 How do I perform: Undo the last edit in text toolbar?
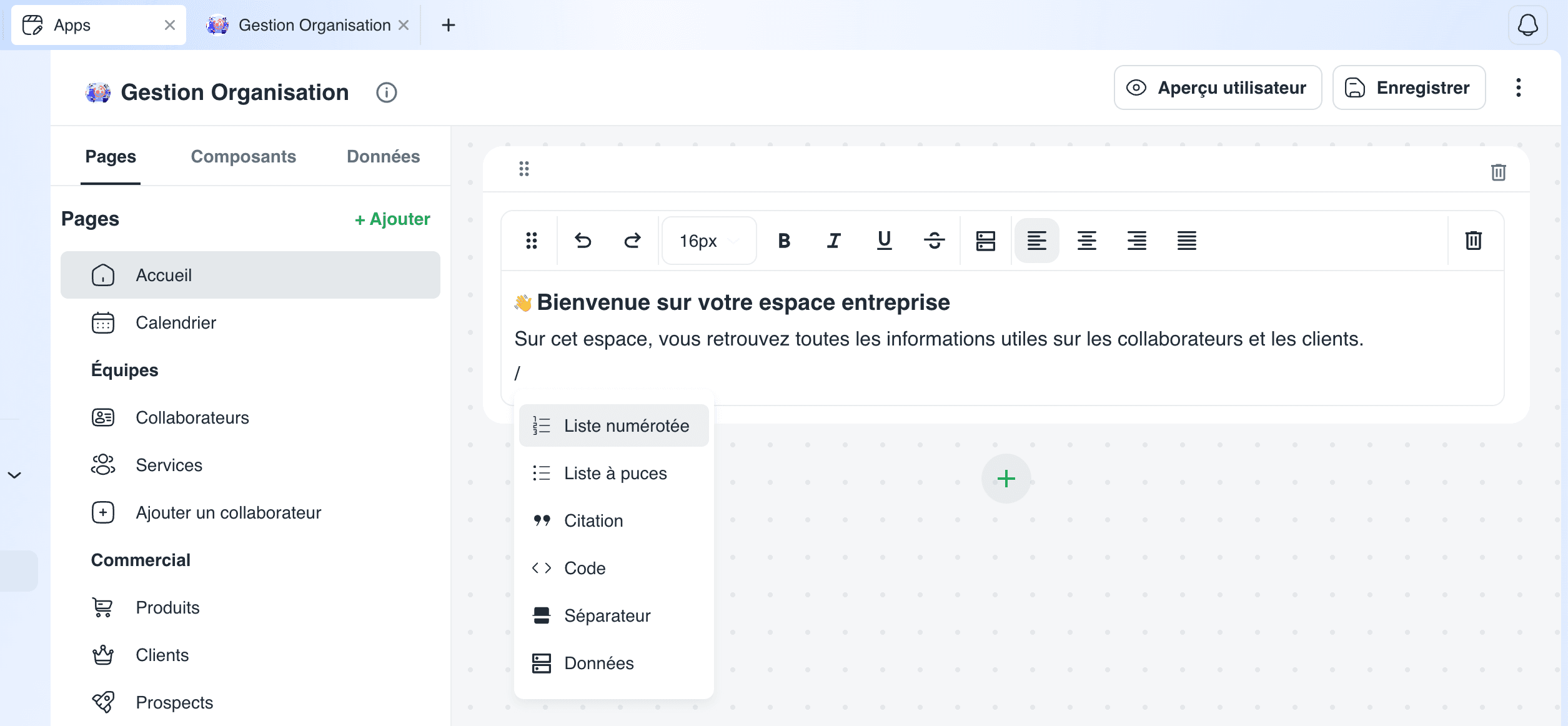583,241
